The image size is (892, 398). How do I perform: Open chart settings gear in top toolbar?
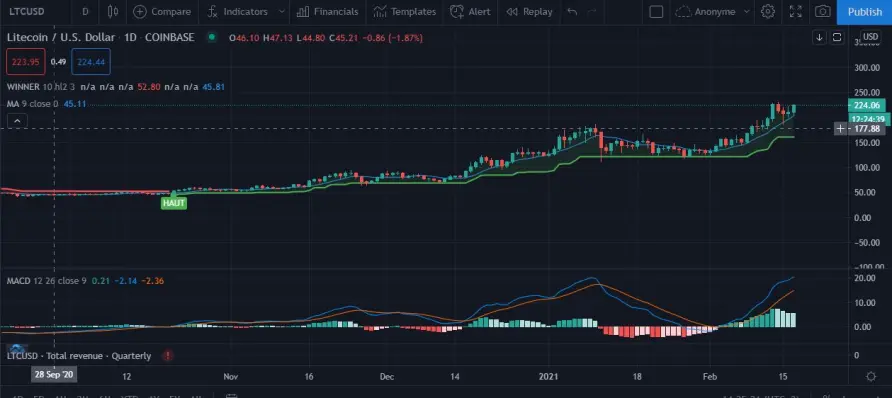(768, 11)
